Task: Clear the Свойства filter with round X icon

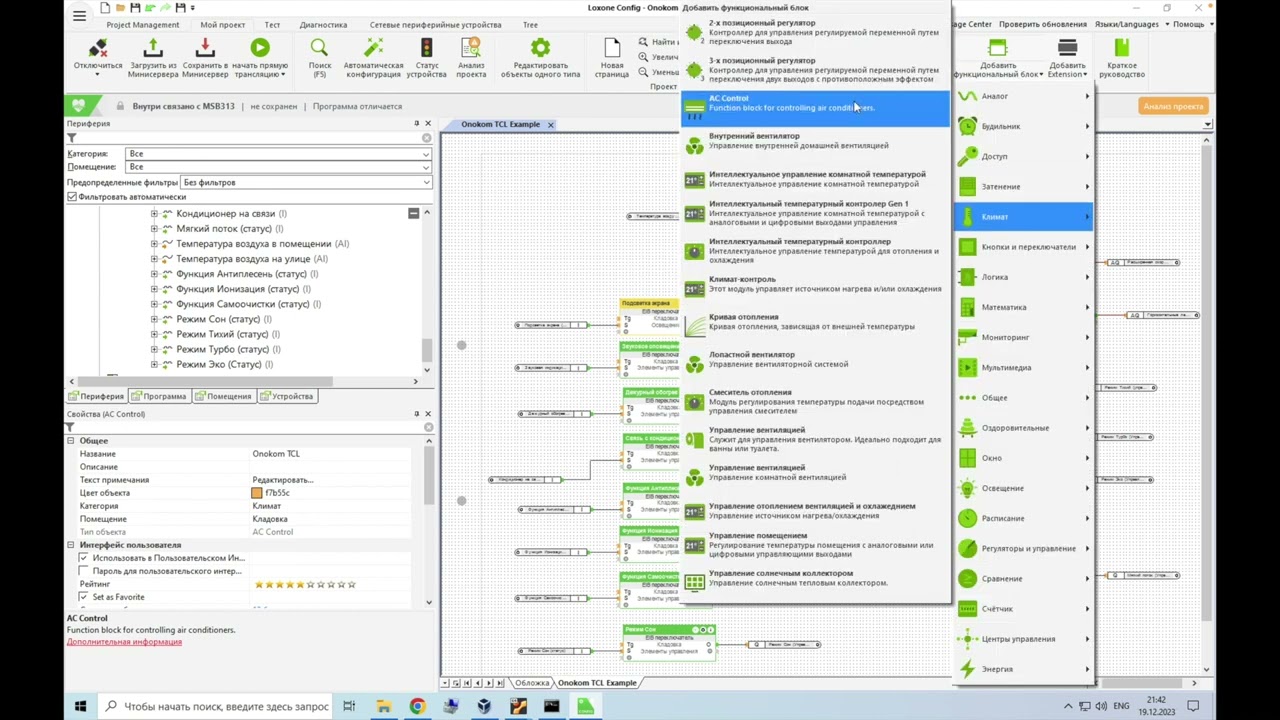Action: (x=428, y=427)
